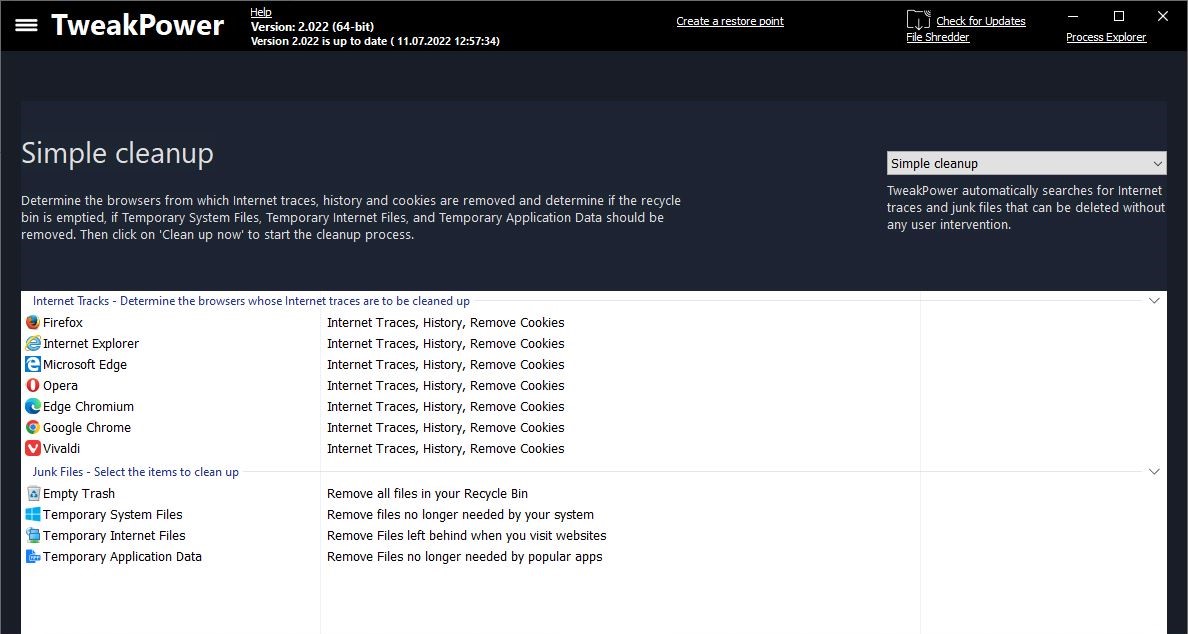The width and height of the screenshot is (1188, 634).
Task: Click the update download icon
Action: 918,20
